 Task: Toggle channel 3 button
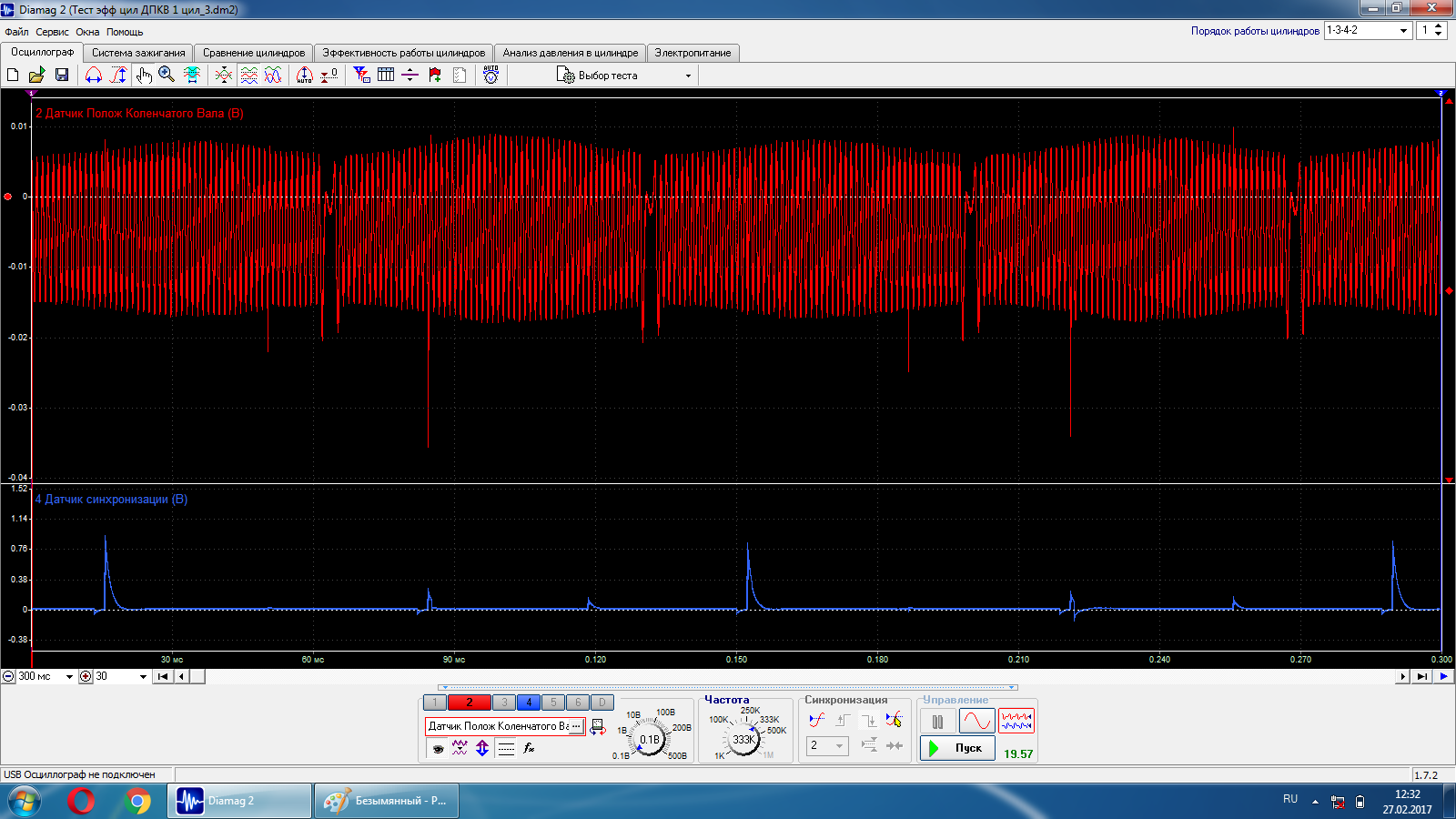[x=504, y=703]
